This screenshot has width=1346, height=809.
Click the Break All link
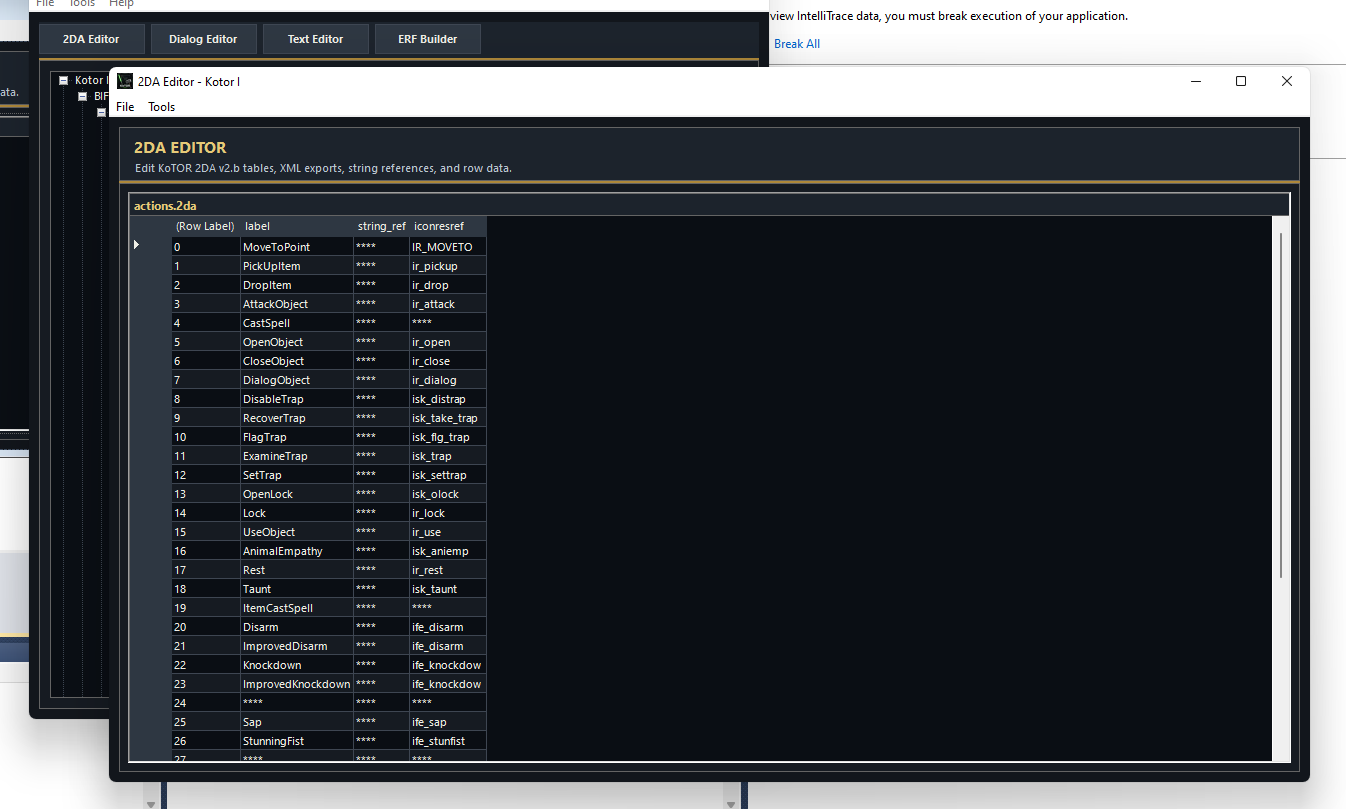[x=796, y=44]
